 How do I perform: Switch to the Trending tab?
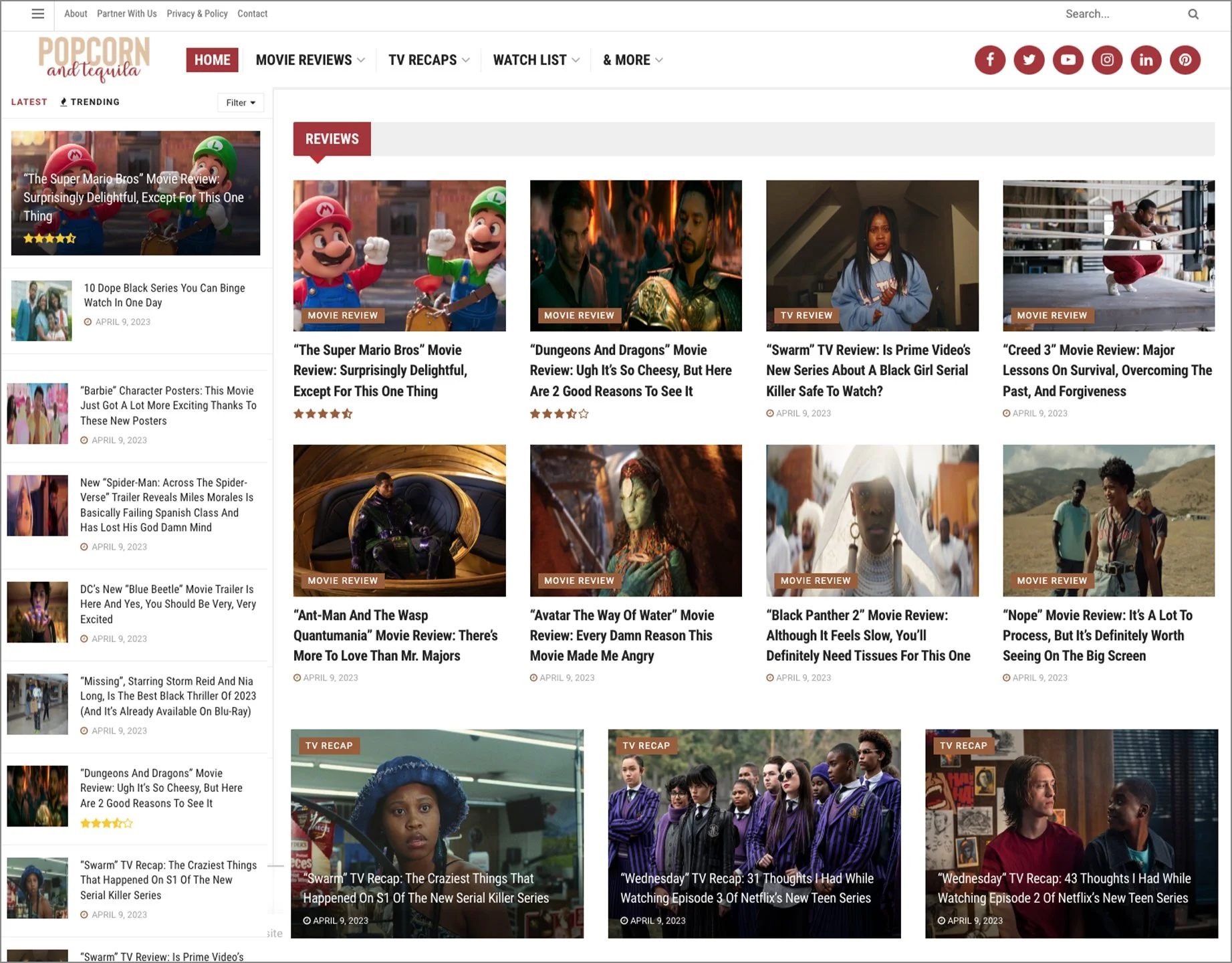(x=90, y=102)
